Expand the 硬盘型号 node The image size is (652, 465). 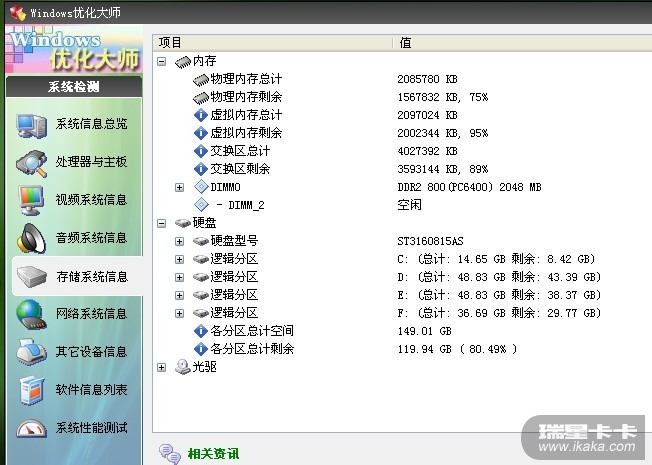click(179, 242)
